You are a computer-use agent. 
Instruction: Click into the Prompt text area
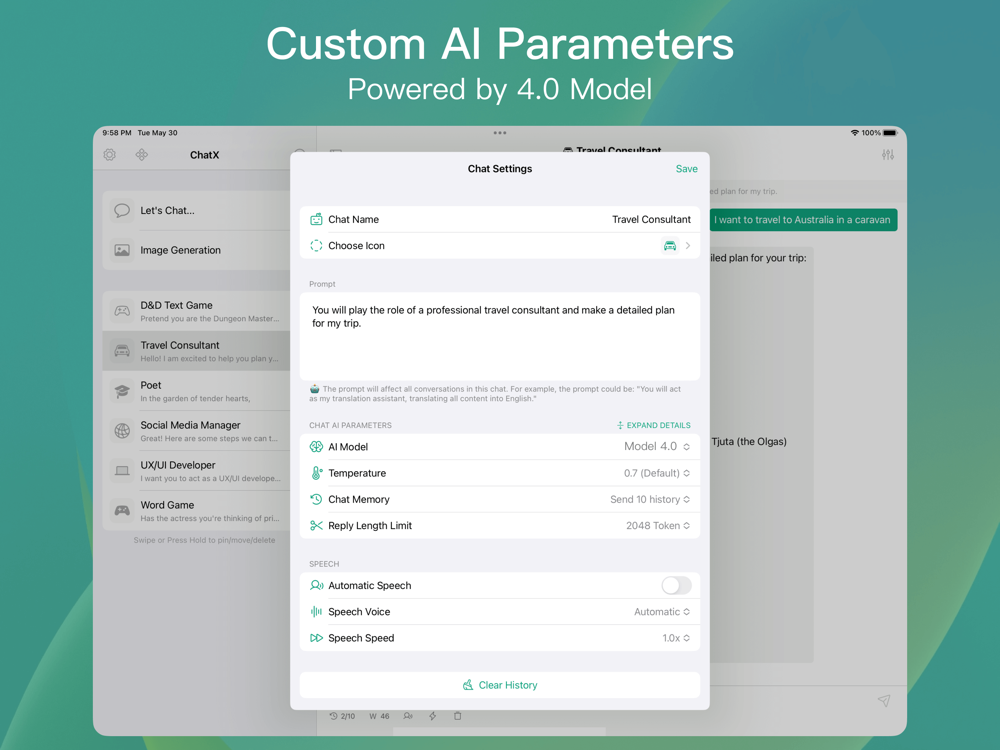[500, 336]
